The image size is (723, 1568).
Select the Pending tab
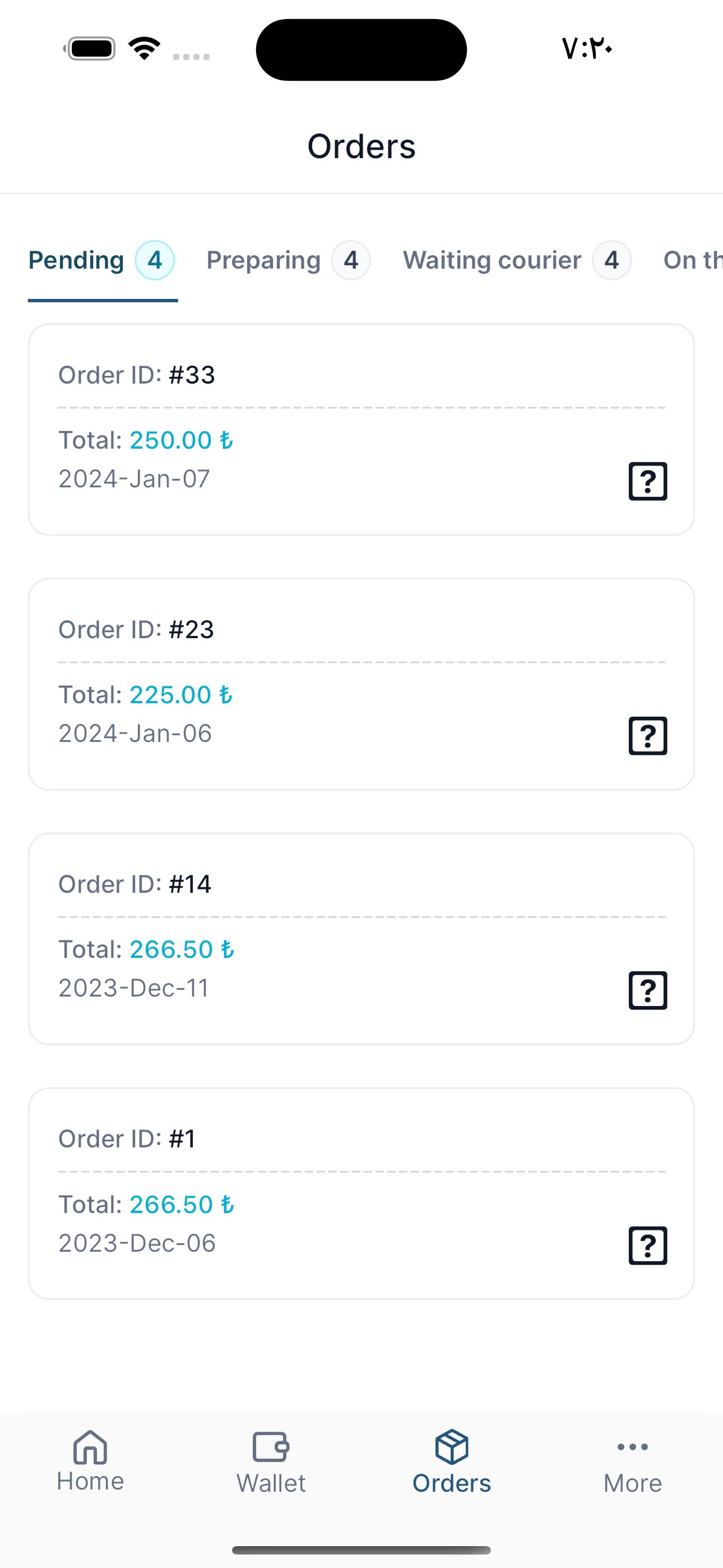tap(101, 261)
